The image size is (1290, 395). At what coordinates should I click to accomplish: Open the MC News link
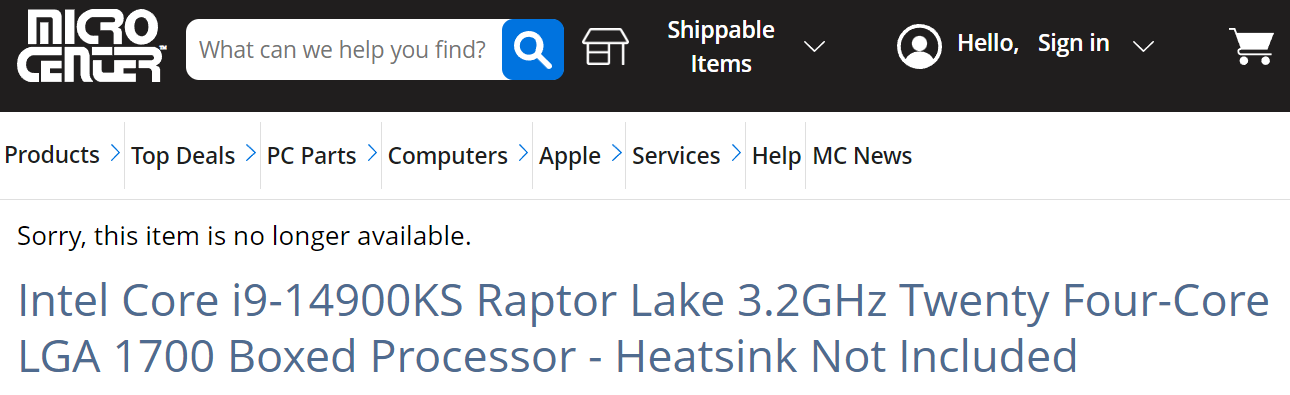[x=862, y=156]
